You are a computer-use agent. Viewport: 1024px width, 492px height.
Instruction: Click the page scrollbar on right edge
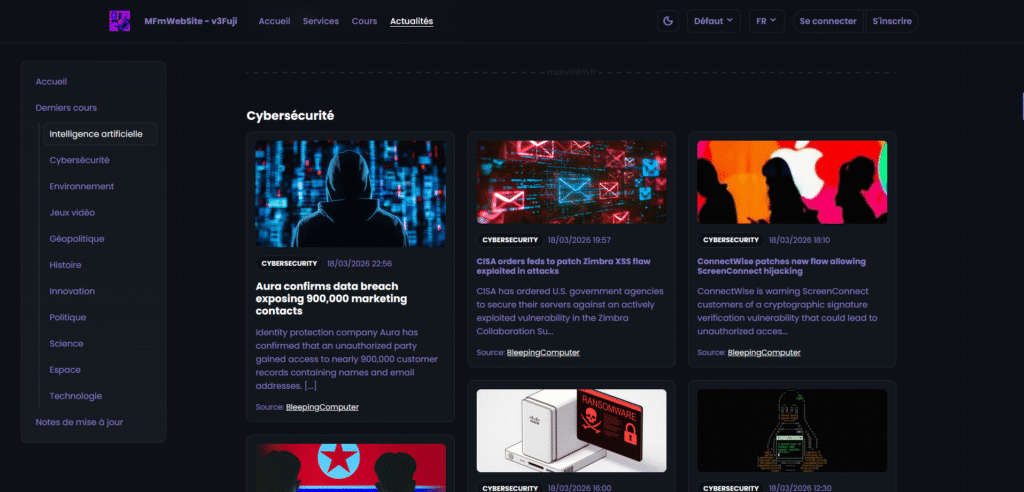coord(1021,100)
